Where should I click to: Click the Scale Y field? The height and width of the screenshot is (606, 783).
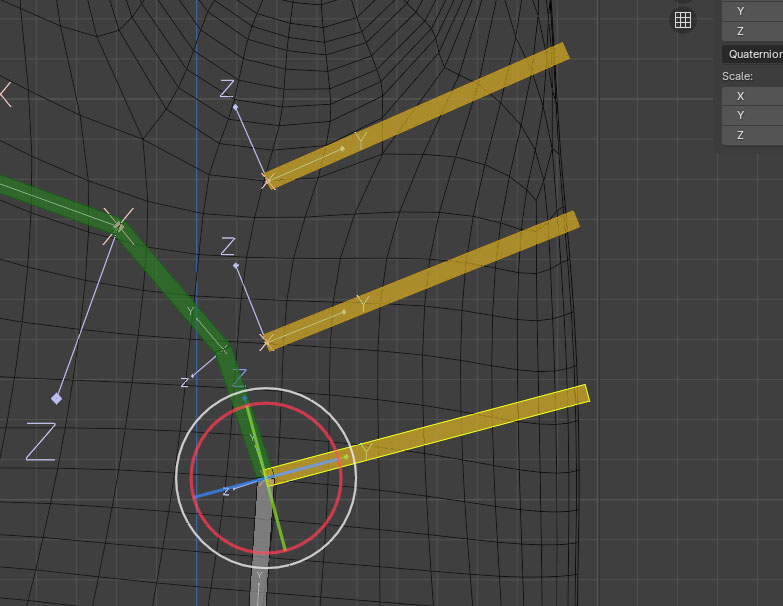[x=752, y=115]
